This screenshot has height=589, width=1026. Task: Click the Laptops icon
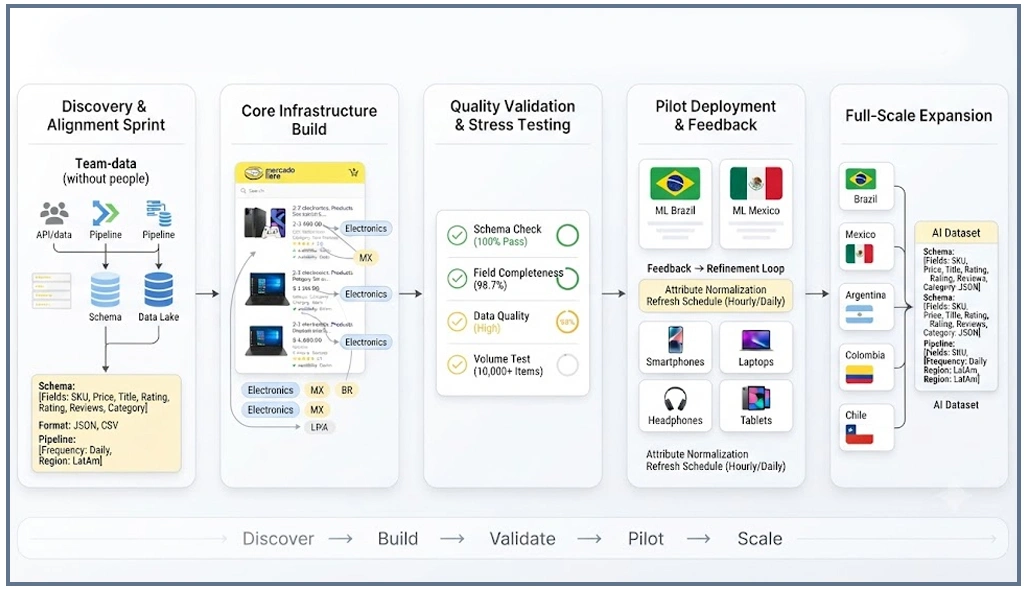point(756,340)
